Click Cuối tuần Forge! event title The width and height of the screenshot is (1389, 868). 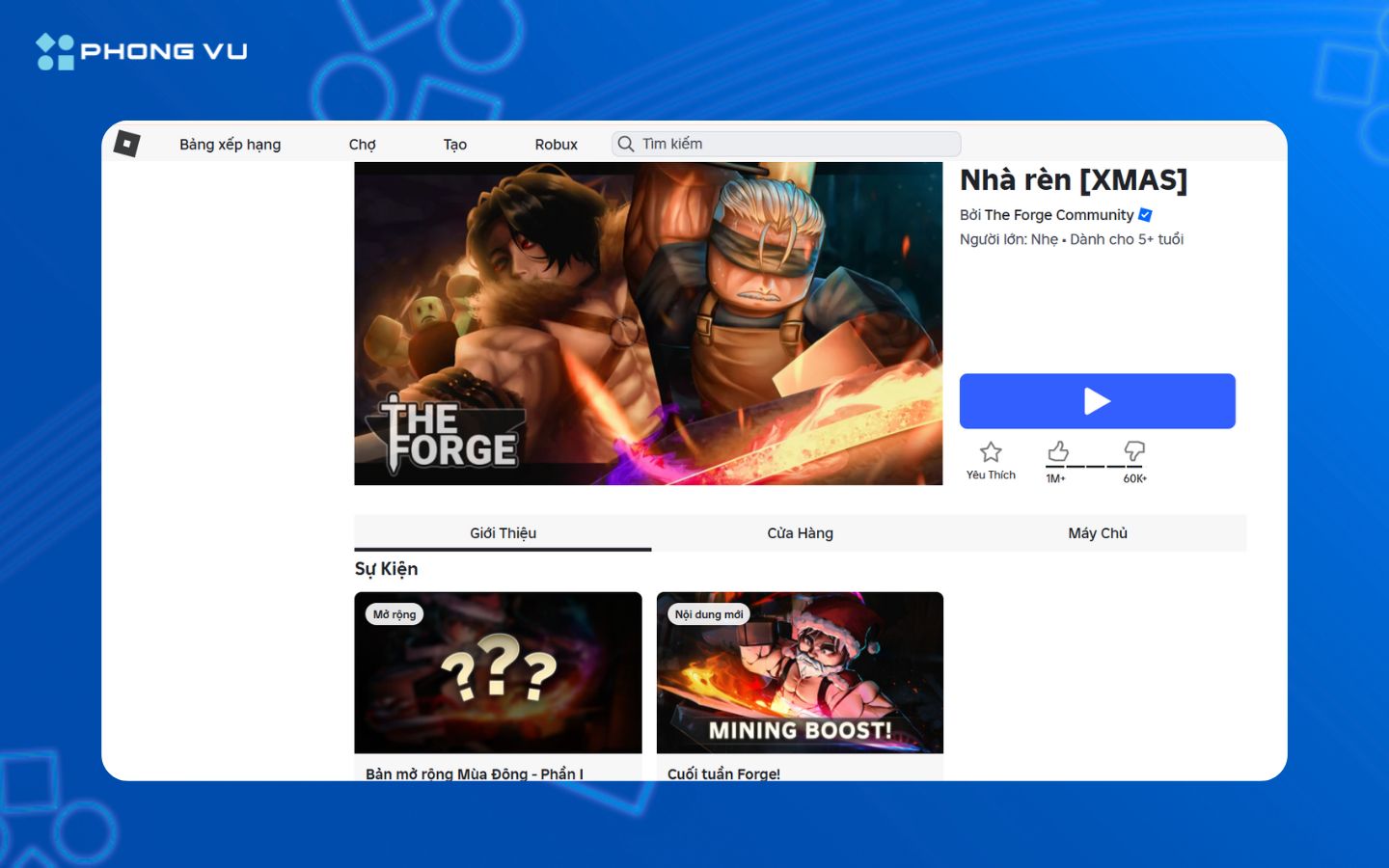pos(723,773)
